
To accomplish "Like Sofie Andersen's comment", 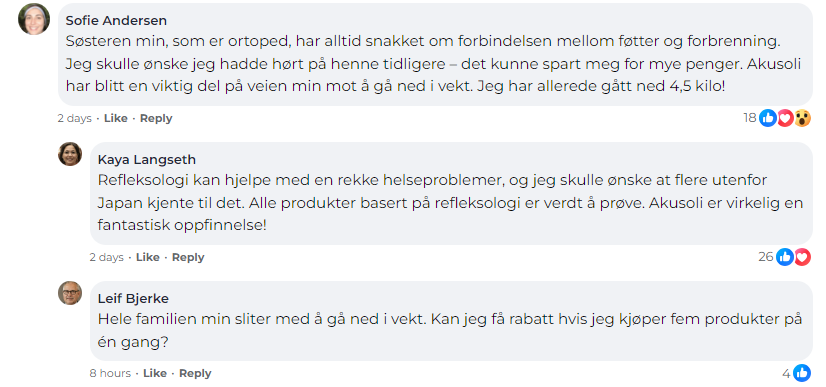I will (x=116, y=118).
